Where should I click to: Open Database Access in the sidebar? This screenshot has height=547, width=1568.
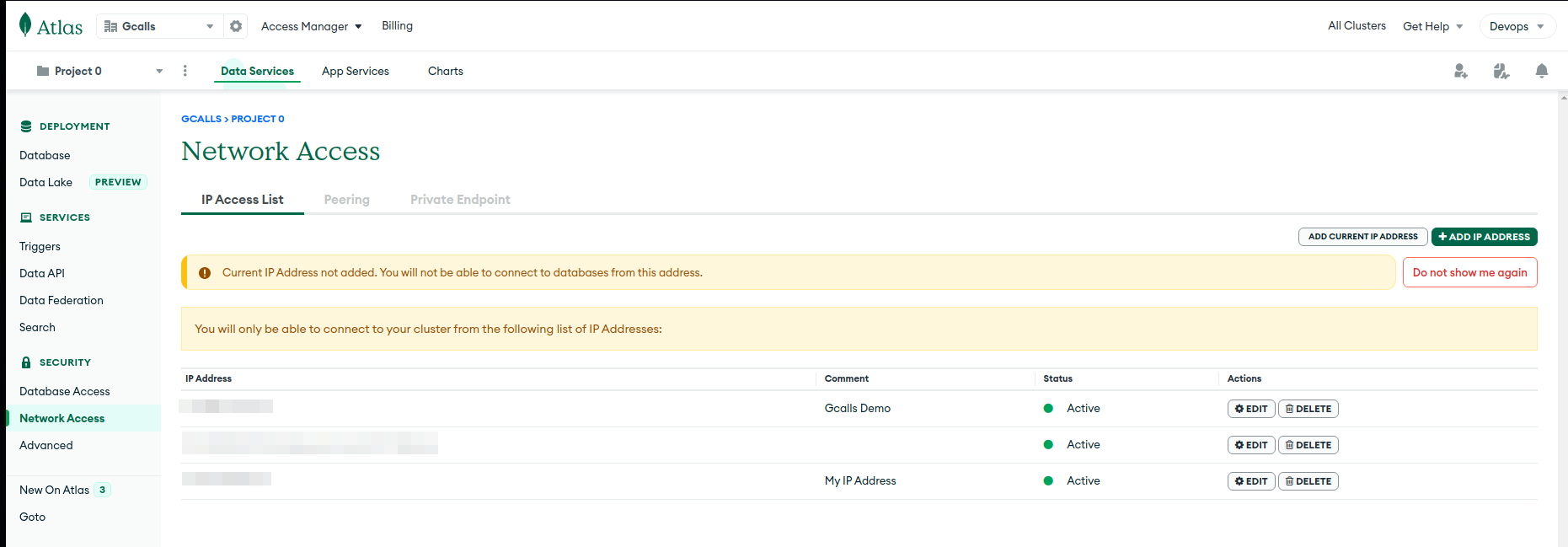65,391
